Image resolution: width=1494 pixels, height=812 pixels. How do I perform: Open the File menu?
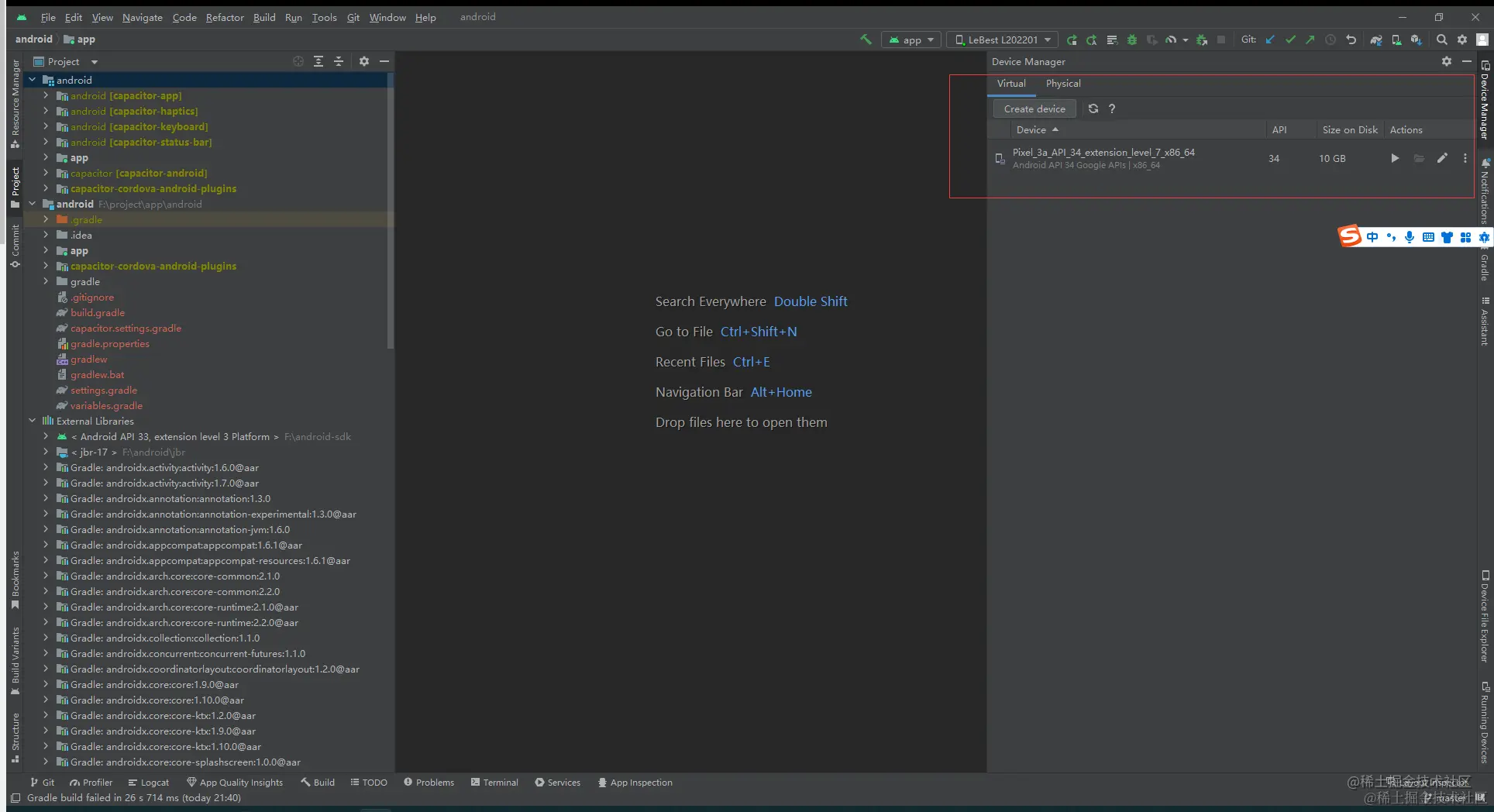(x=48, y=17)
